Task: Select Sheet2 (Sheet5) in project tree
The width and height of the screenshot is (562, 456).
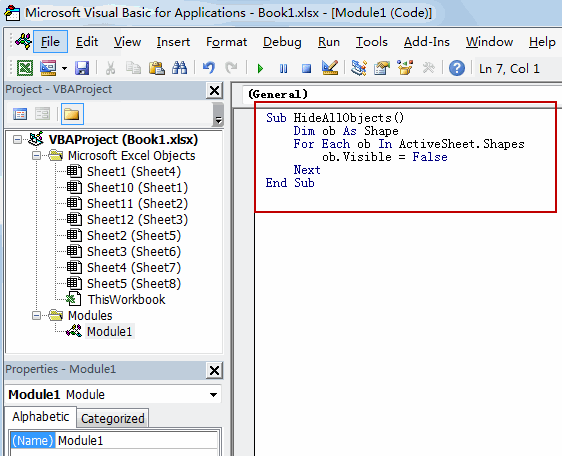Action: point(134,236)
